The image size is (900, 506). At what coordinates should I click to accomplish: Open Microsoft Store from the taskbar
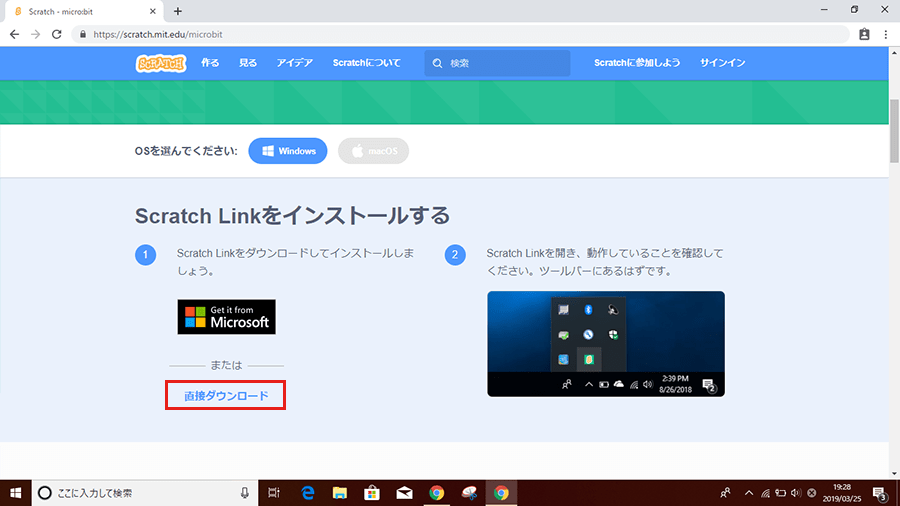pos(372,493)
